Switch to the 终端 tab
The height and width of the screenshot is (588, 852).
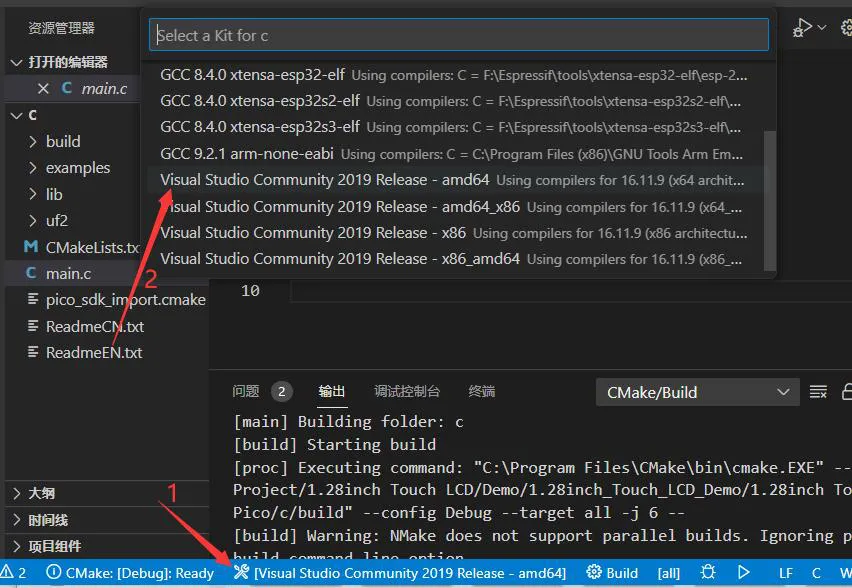481,391
